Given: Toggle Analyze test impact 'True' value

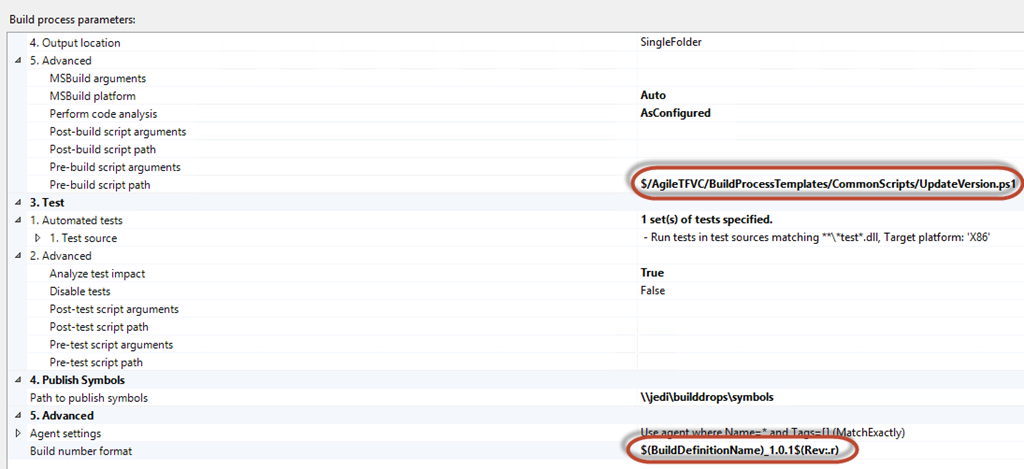Looking at the screenshot, I should (652, 273).
